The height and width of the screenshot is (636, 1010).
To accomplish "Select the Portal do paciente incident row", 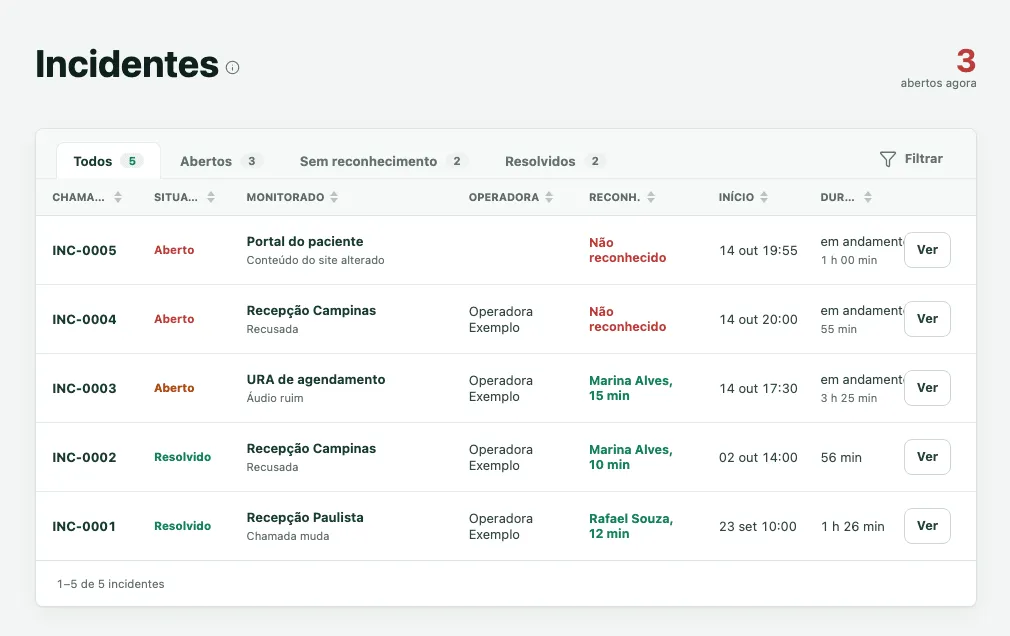I will coord(506,250).
